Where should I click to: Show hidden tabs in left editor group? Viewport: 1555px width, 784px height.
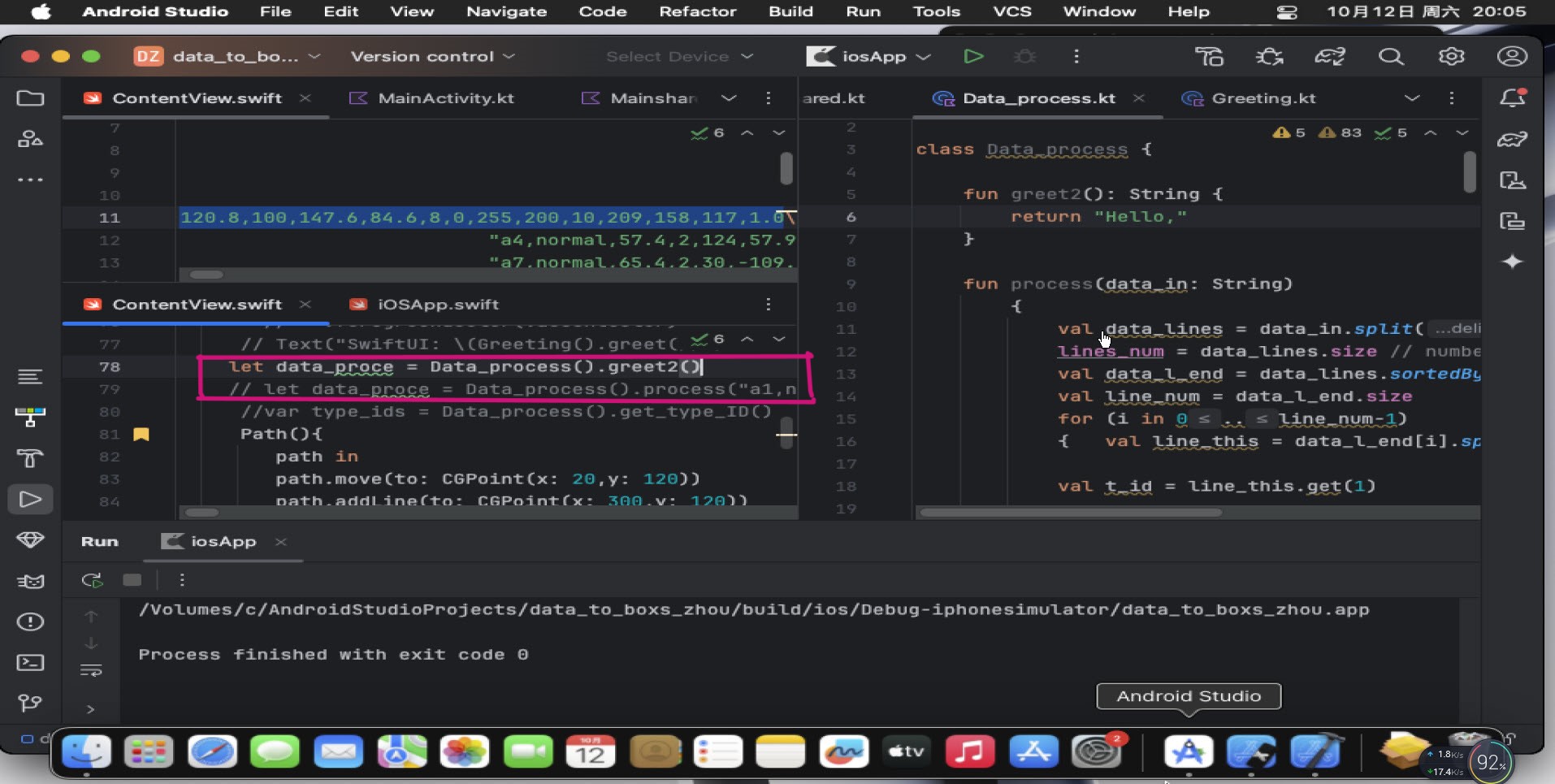(729, 98)
